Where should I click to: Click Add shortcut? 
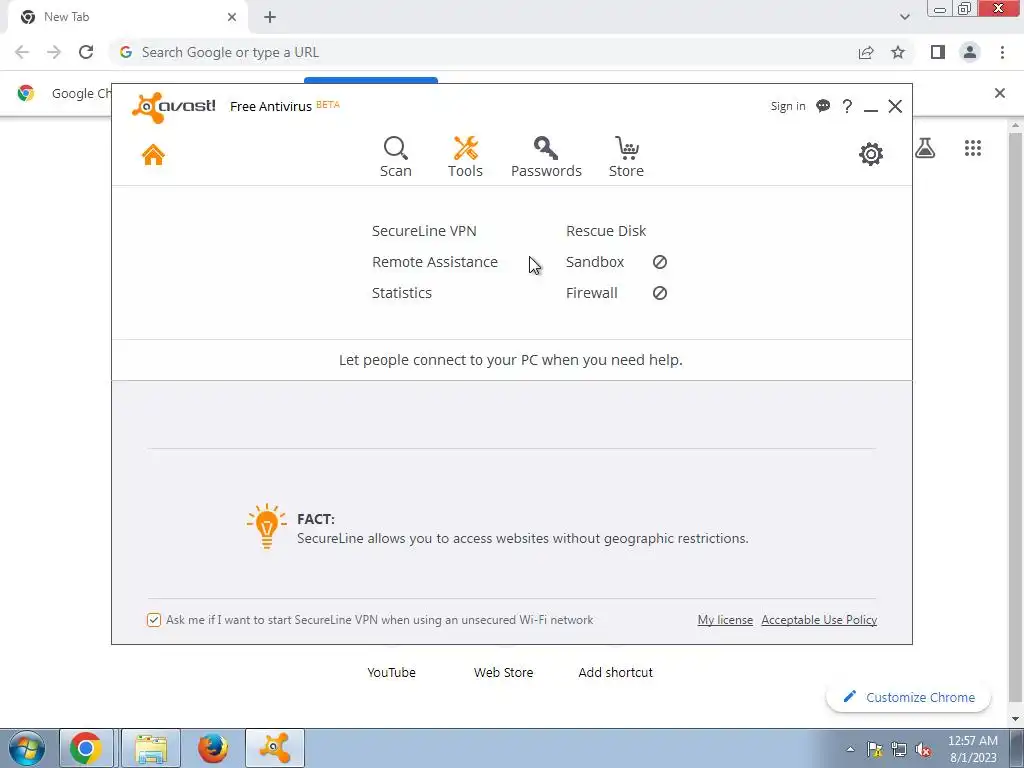pos(615,673)
